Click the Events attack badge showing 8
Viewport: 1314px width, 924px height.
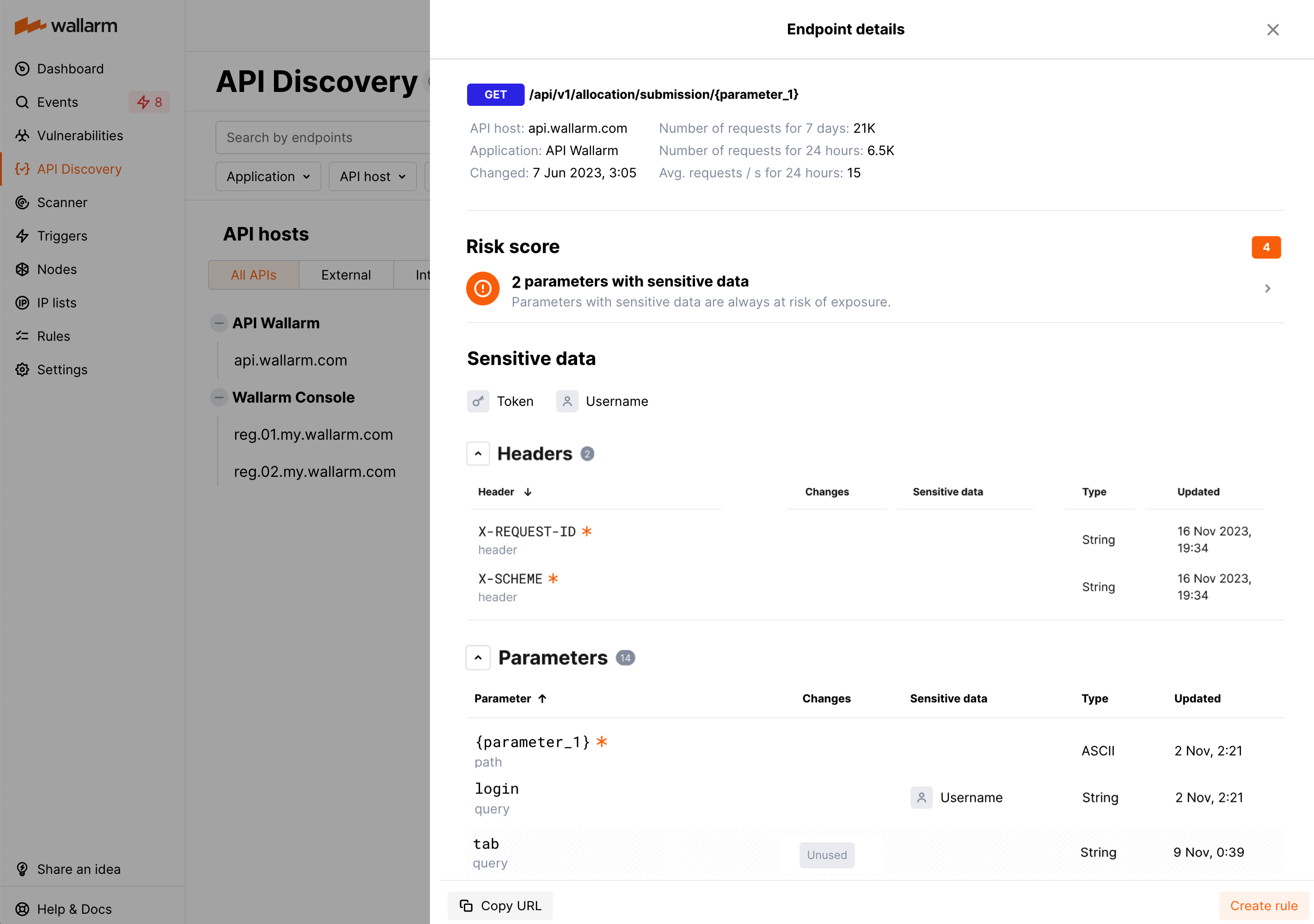150,103
